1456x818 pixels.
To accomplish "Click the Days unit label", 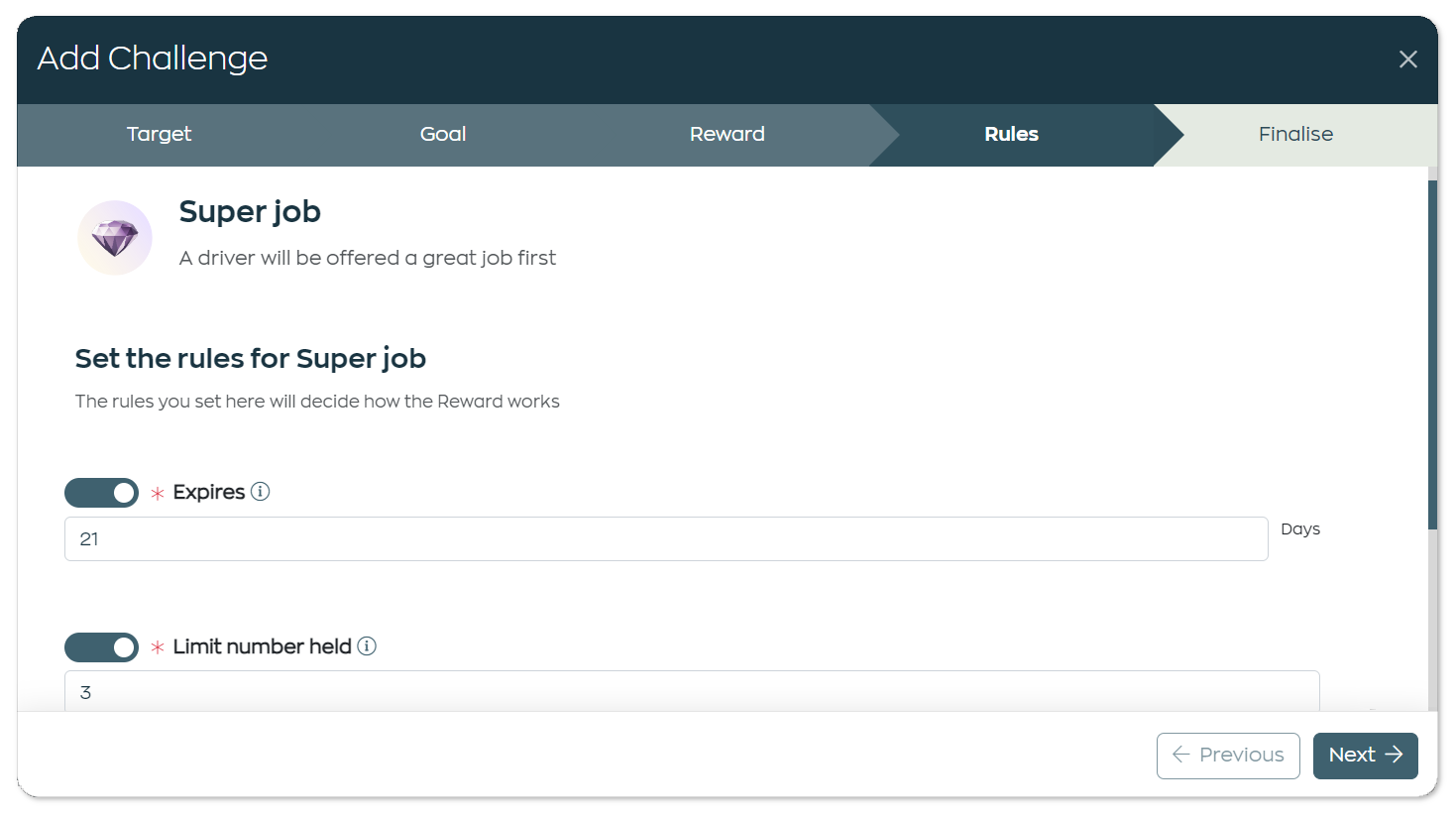I will pos(1300,529).
